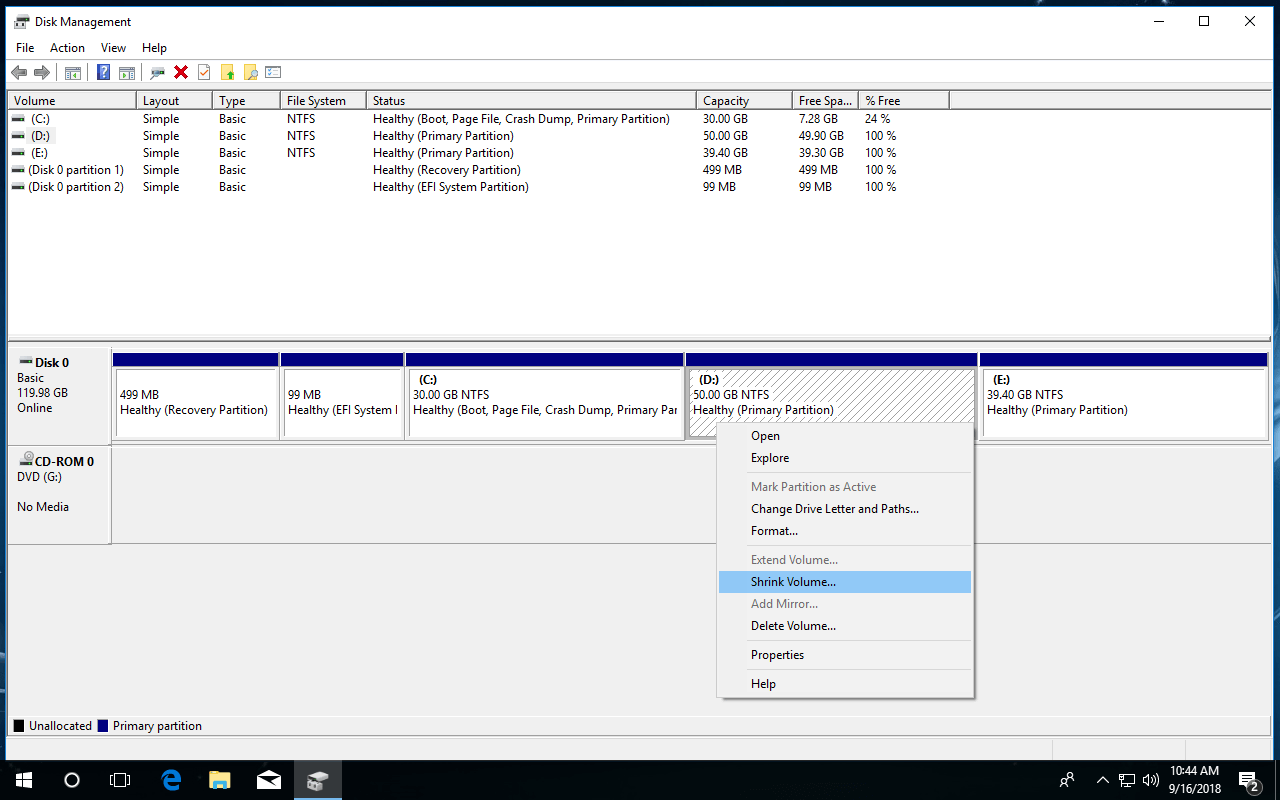This screenshot has height=800, width=1280.
Task: Open the Action menu
Action: click(67, 48)
